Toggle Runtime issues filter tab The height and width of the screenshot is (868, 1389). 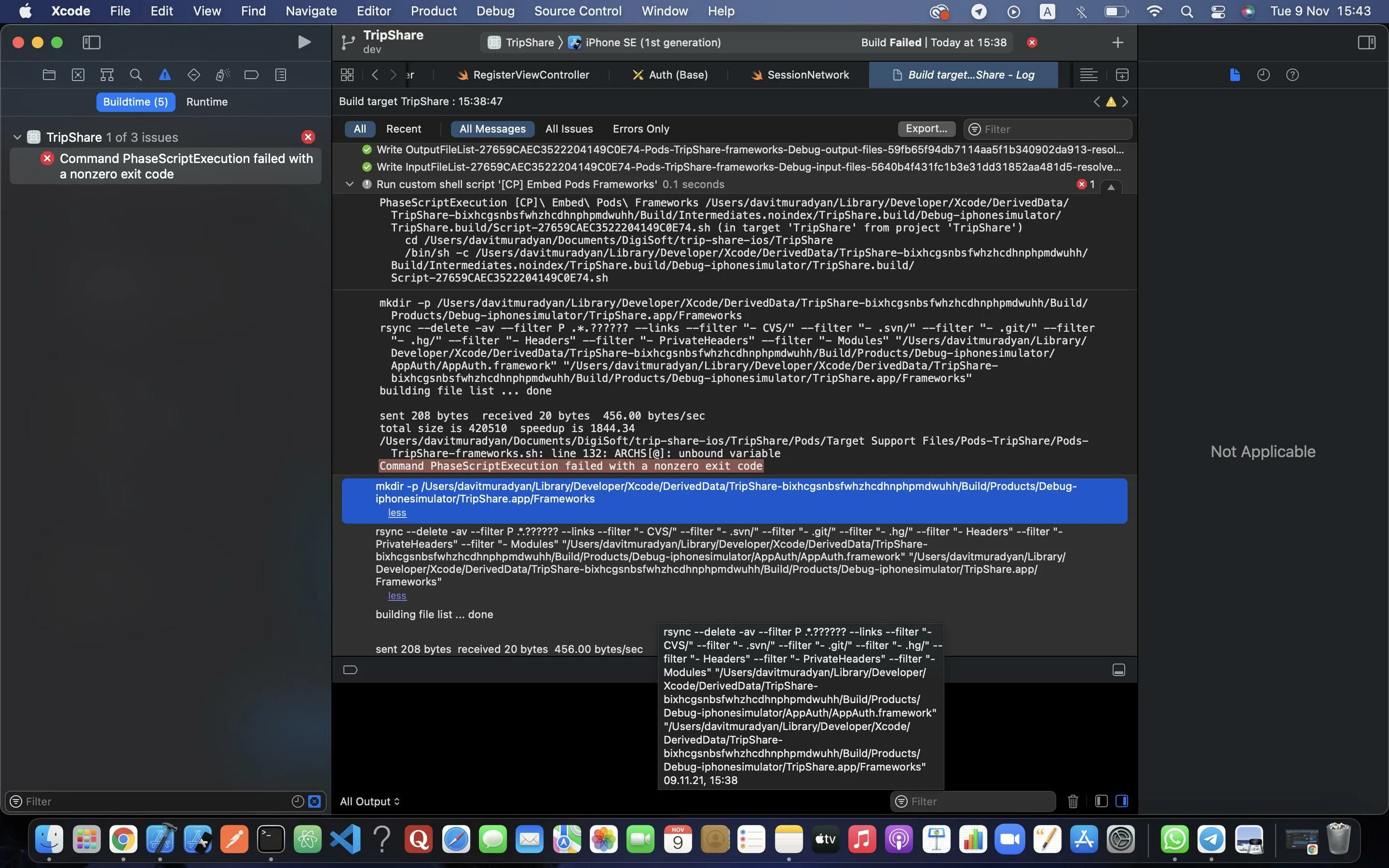coord(206,101)
